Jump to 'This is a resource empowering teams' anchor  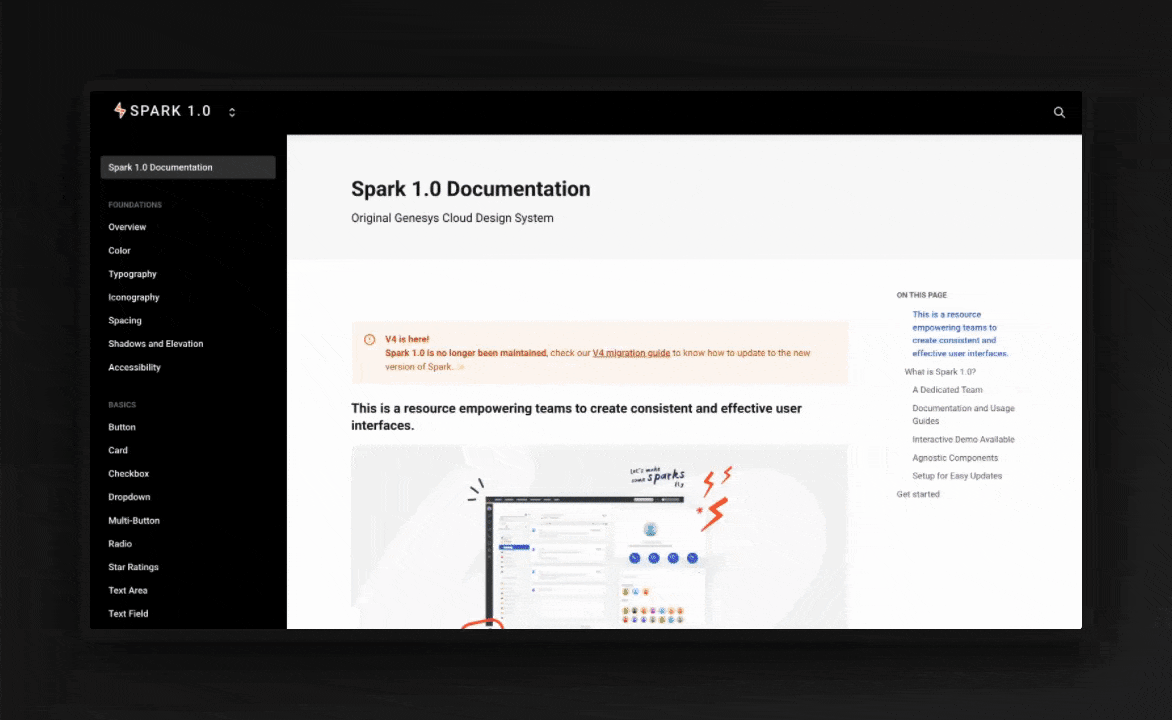(960, 333)
